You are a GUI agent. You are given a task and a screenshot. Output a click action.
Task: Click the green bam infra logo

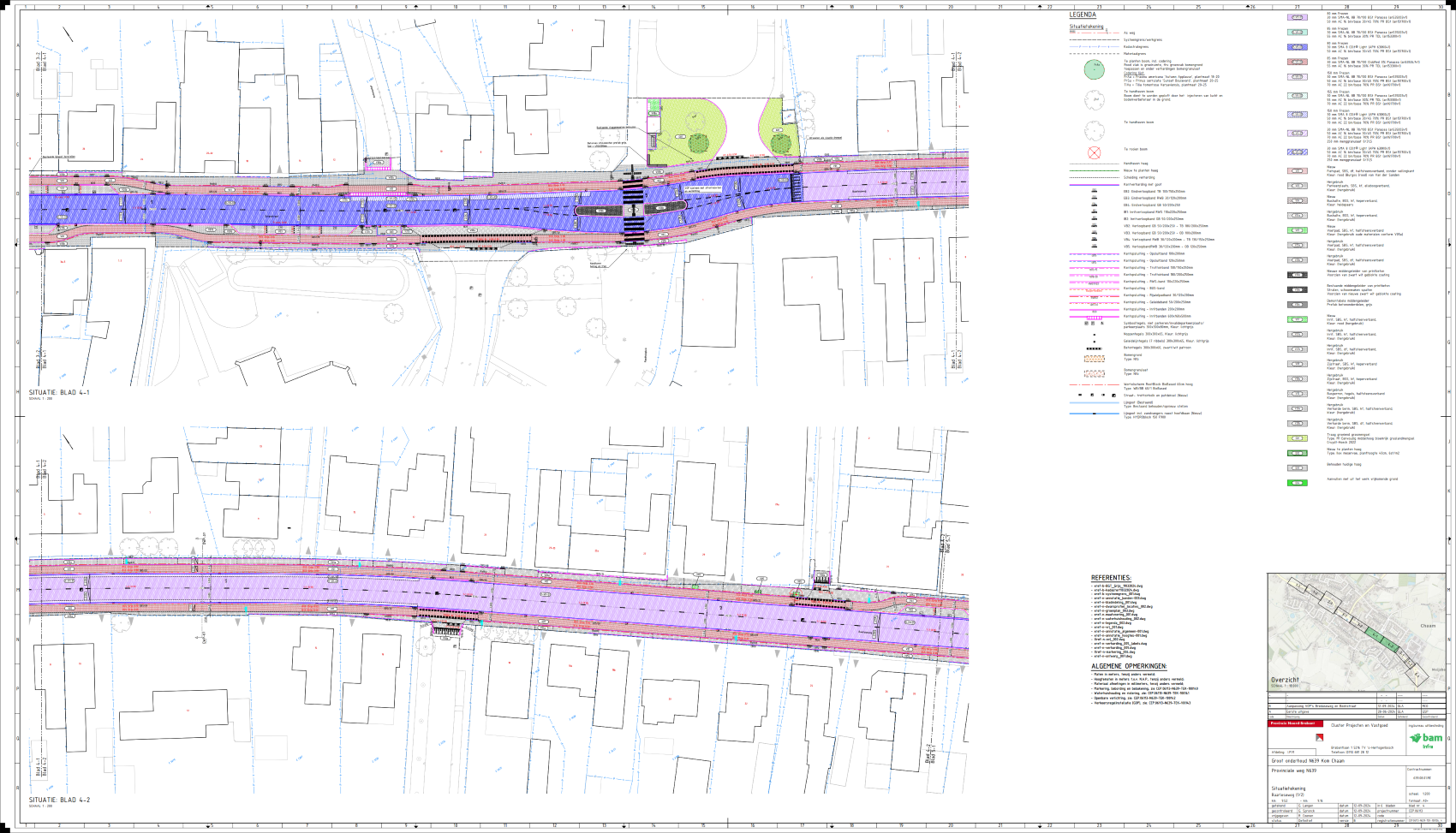pos(1427,739)
